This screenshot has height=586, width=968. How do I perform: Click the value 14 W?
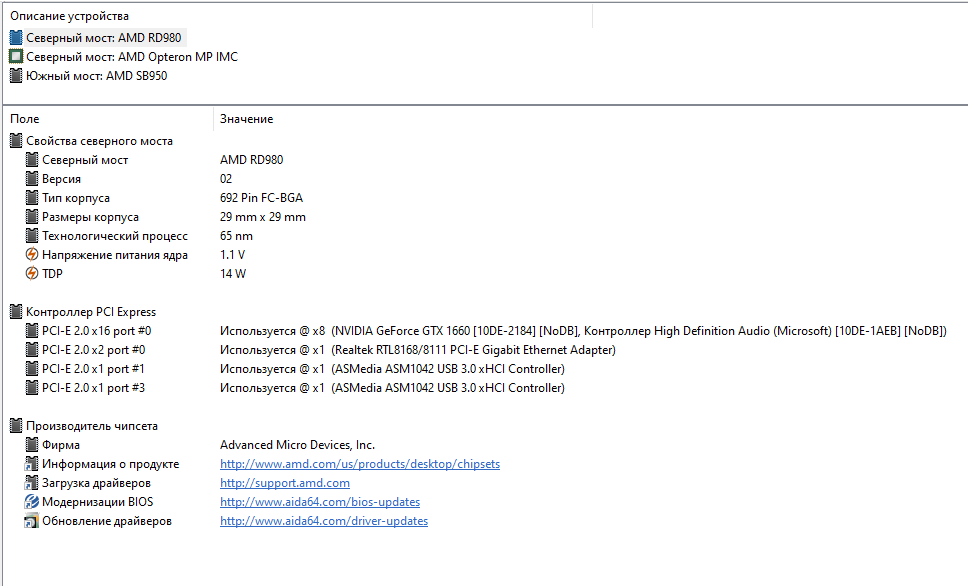tap(233, 274)
